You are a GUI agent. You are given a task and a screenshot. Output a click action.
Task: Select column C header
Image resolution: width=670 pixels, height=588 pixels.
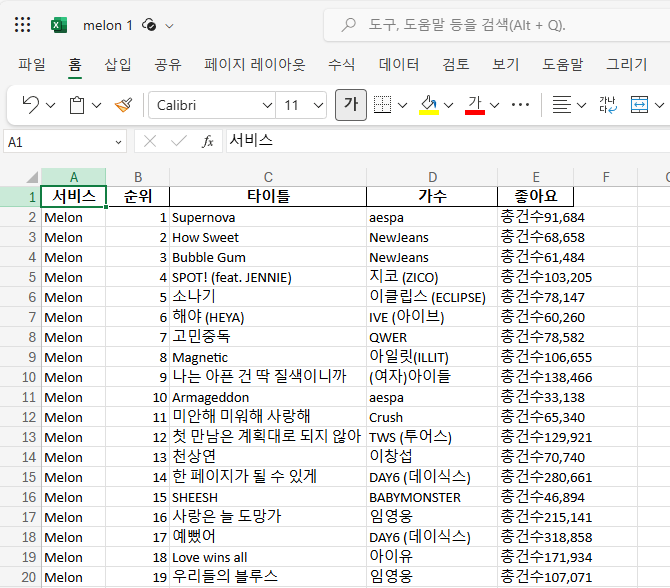(268, 177)
